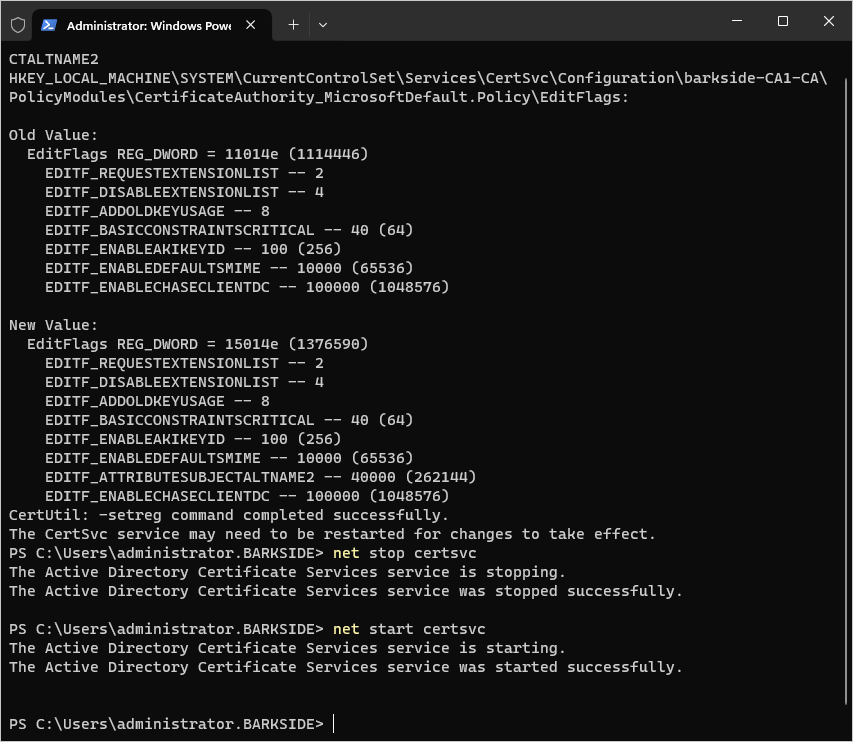
Task: Click the new EditFlags REG_DWORD 15014e value
Action: coord(197,344)
